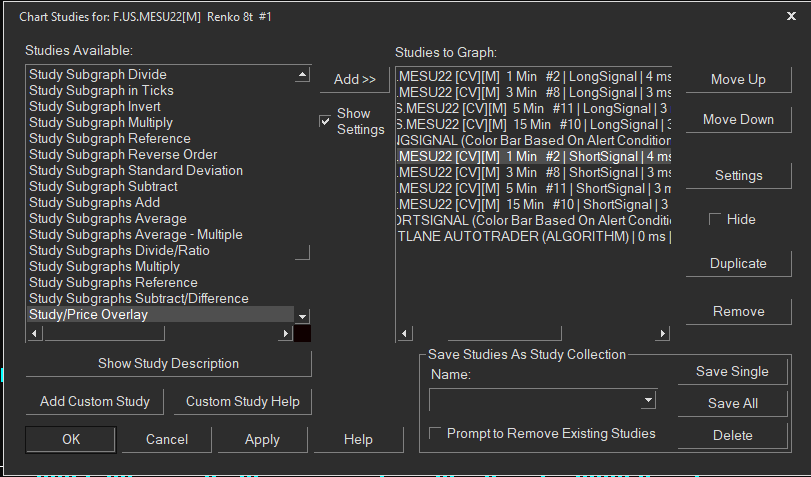Close the Chart Studies dialog
The image size is (811, 477).
791,16
